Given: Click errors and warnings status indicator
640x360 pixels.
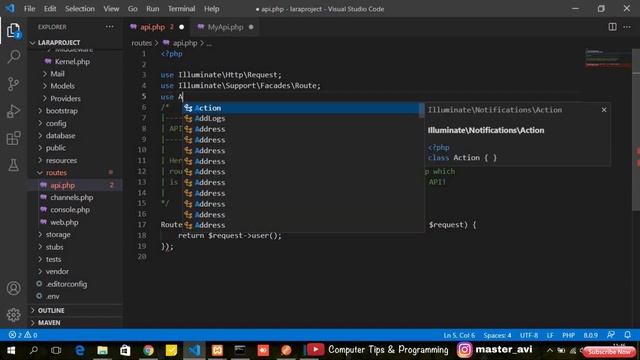Looking at the screenshot, I should coord(23,335).
